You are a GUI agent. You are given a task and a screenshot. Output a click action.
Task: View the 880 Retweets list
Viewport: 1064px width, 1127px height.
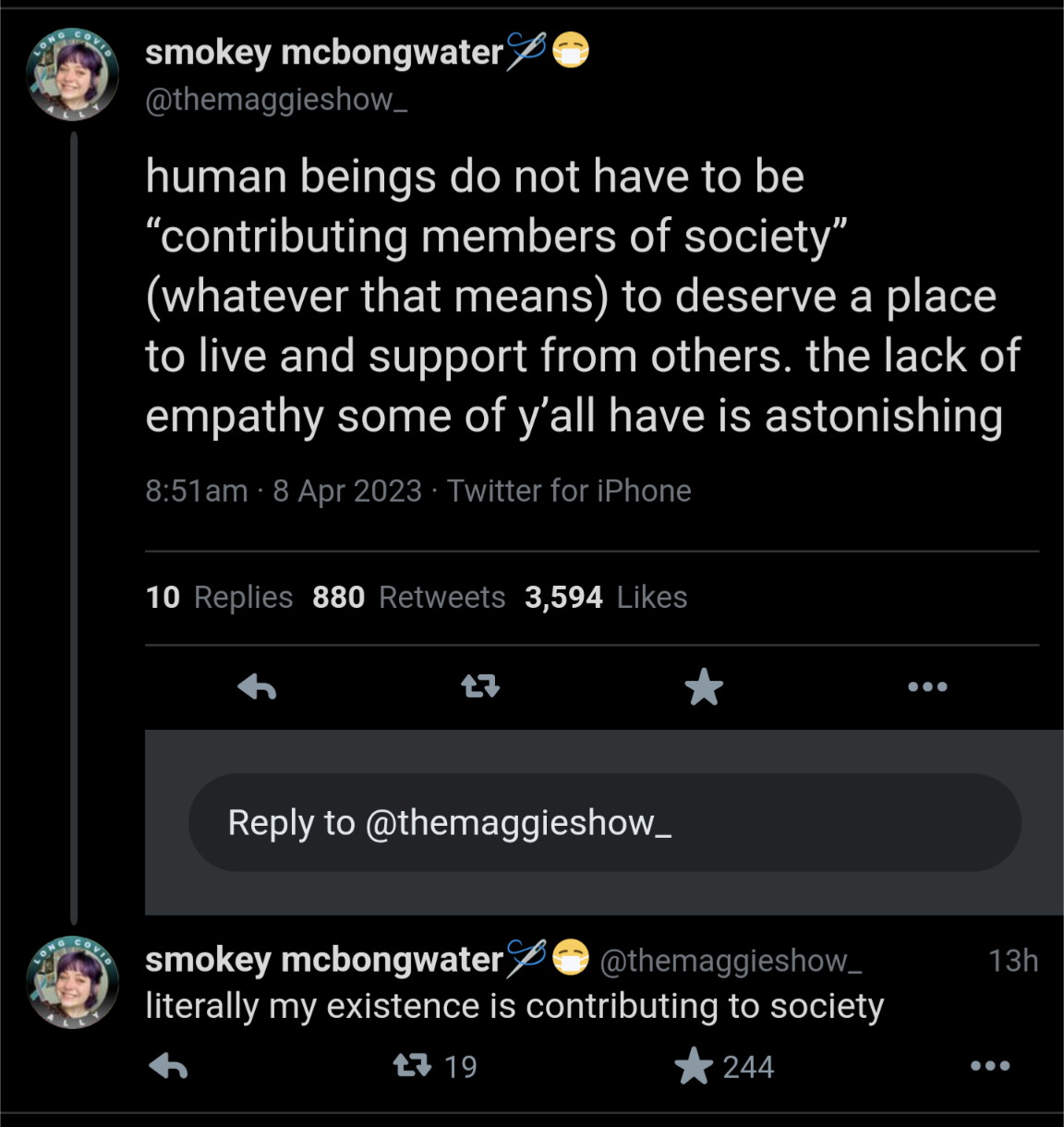click(x=408, y=598)
